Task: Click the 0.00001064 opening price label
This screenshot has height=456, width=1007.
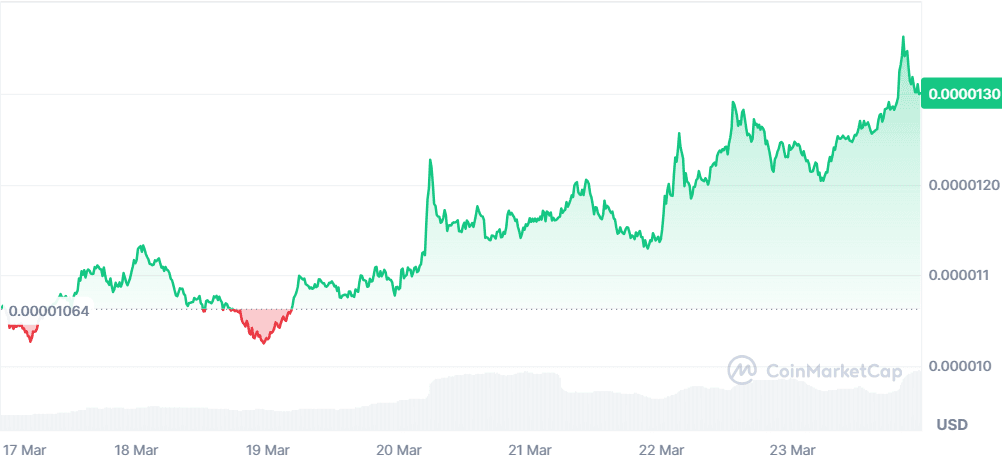Action: [49, 310]
